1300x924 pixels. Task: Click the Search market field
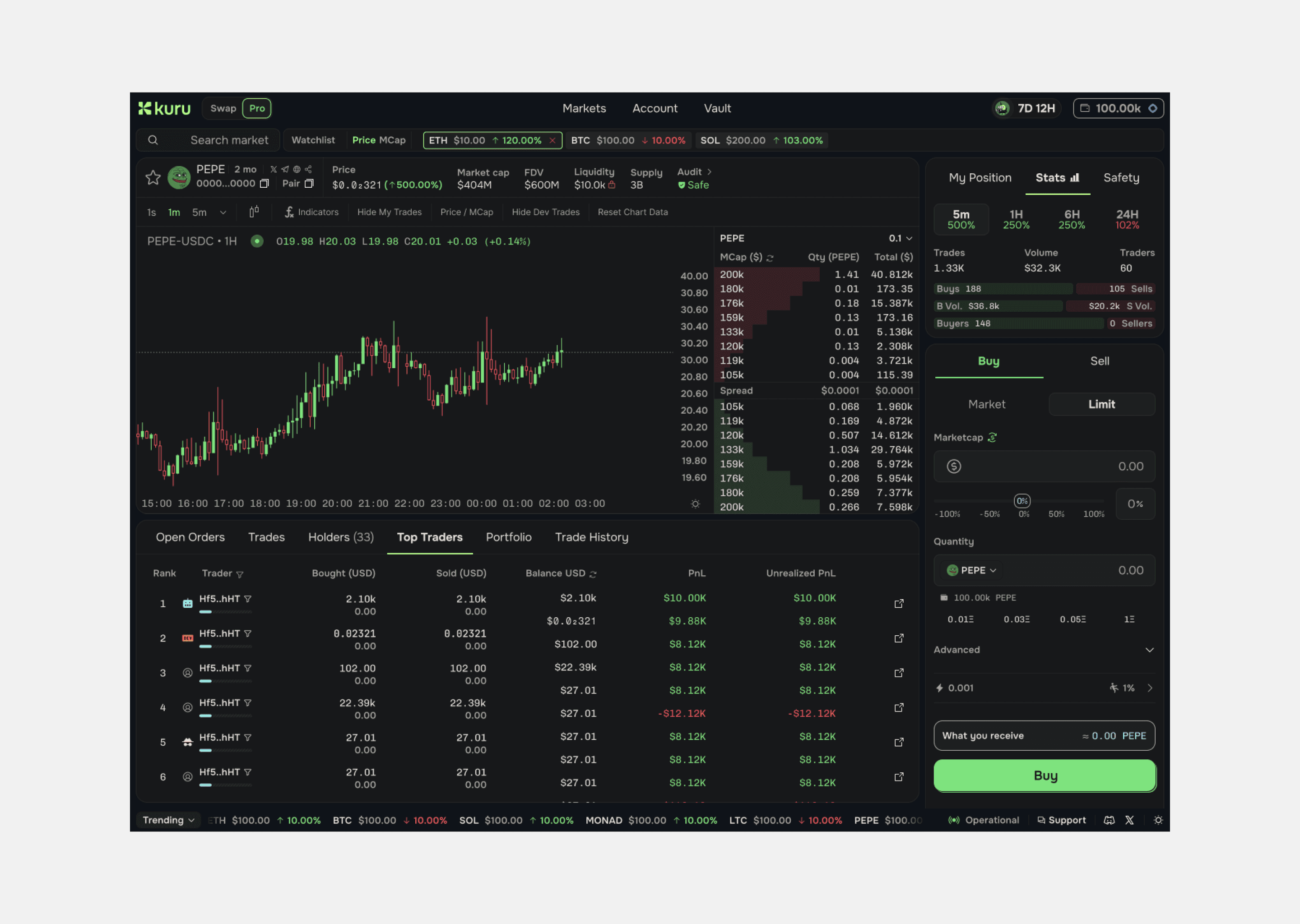point(209,140)
